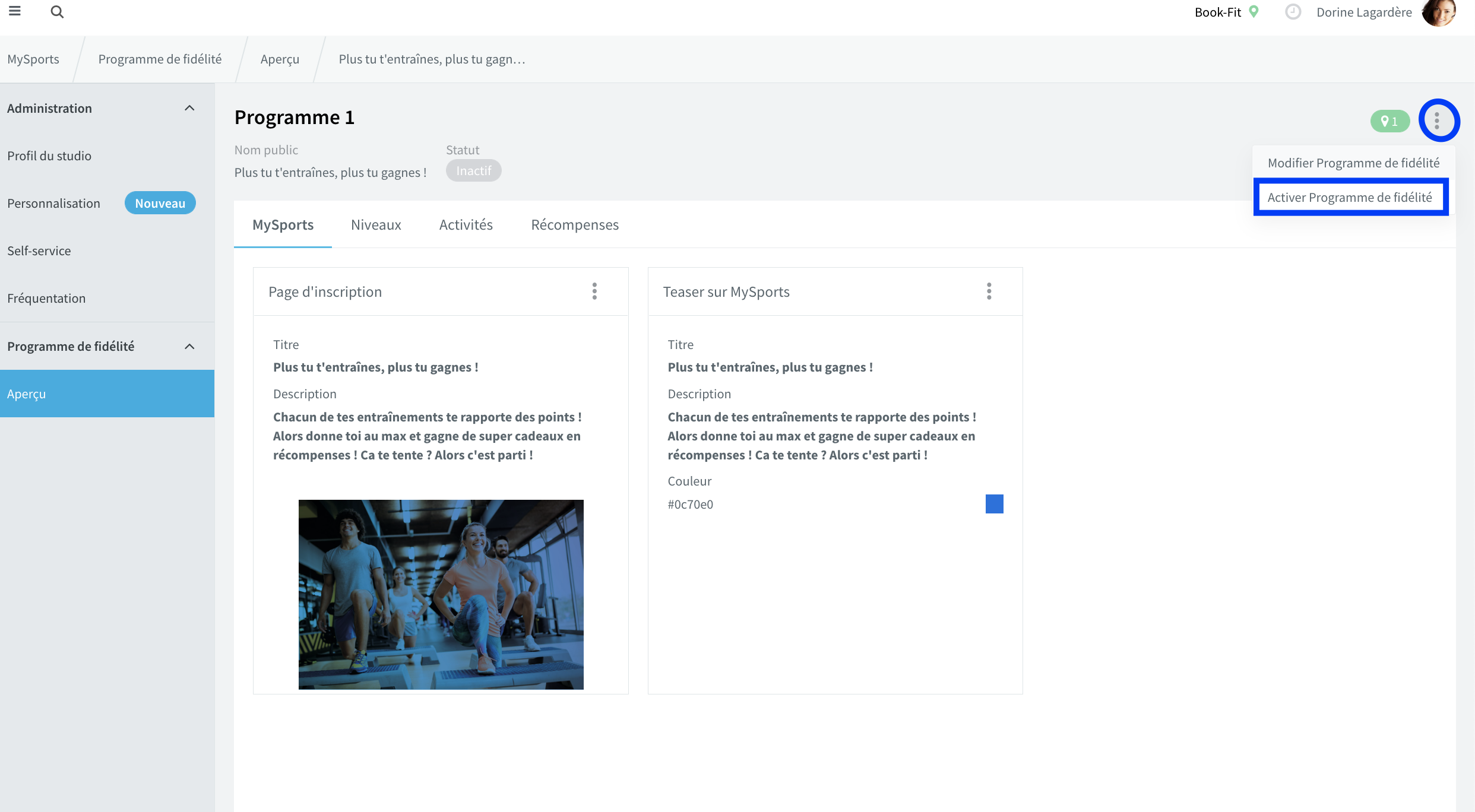Click the blue #0c70e0 color swatch

(994, 503)
